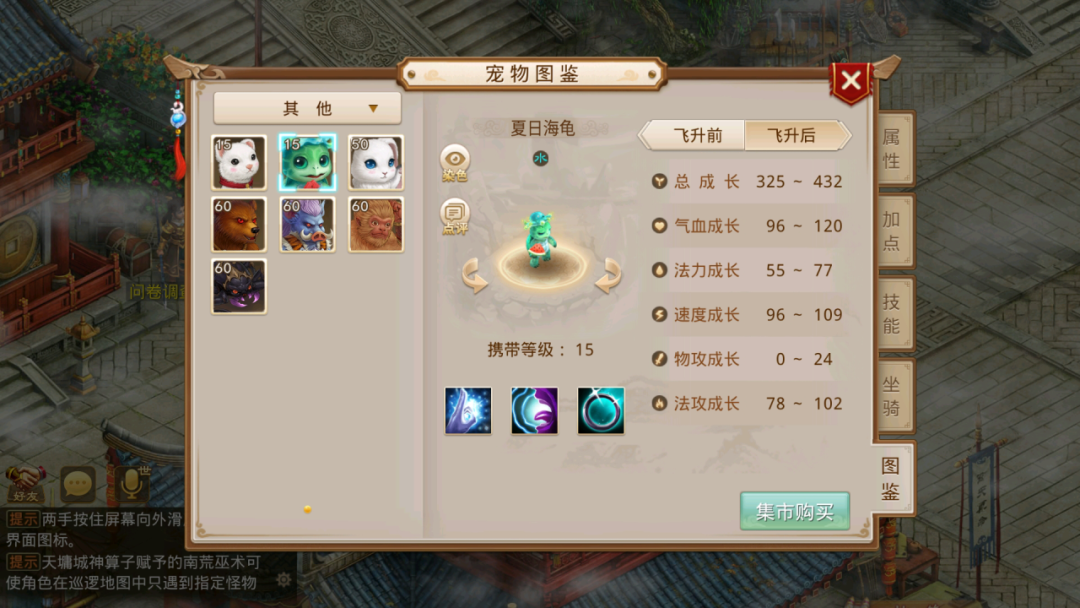The image size is (1080, 608).
Task: Tap the water element icon under 夏日海龟
Action: point(541,158)
